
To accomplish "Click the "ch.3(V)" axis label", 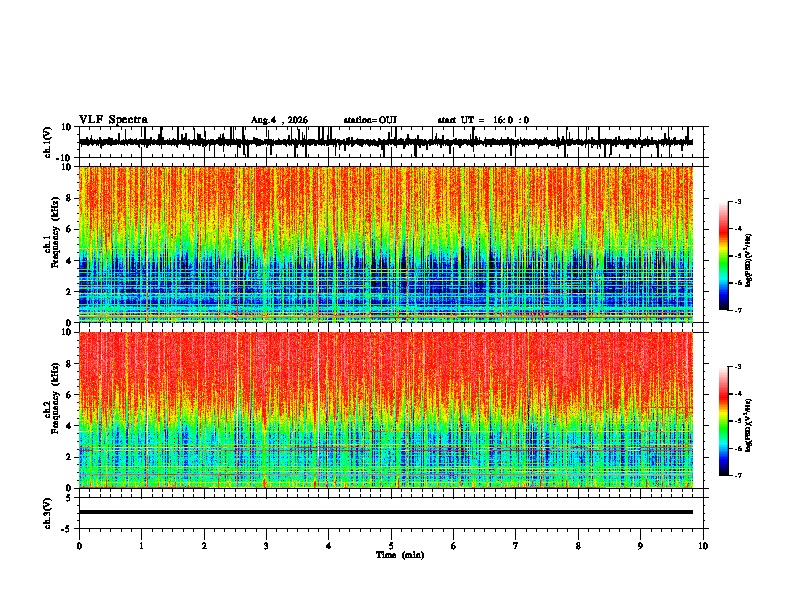I will tap(48, 514).
